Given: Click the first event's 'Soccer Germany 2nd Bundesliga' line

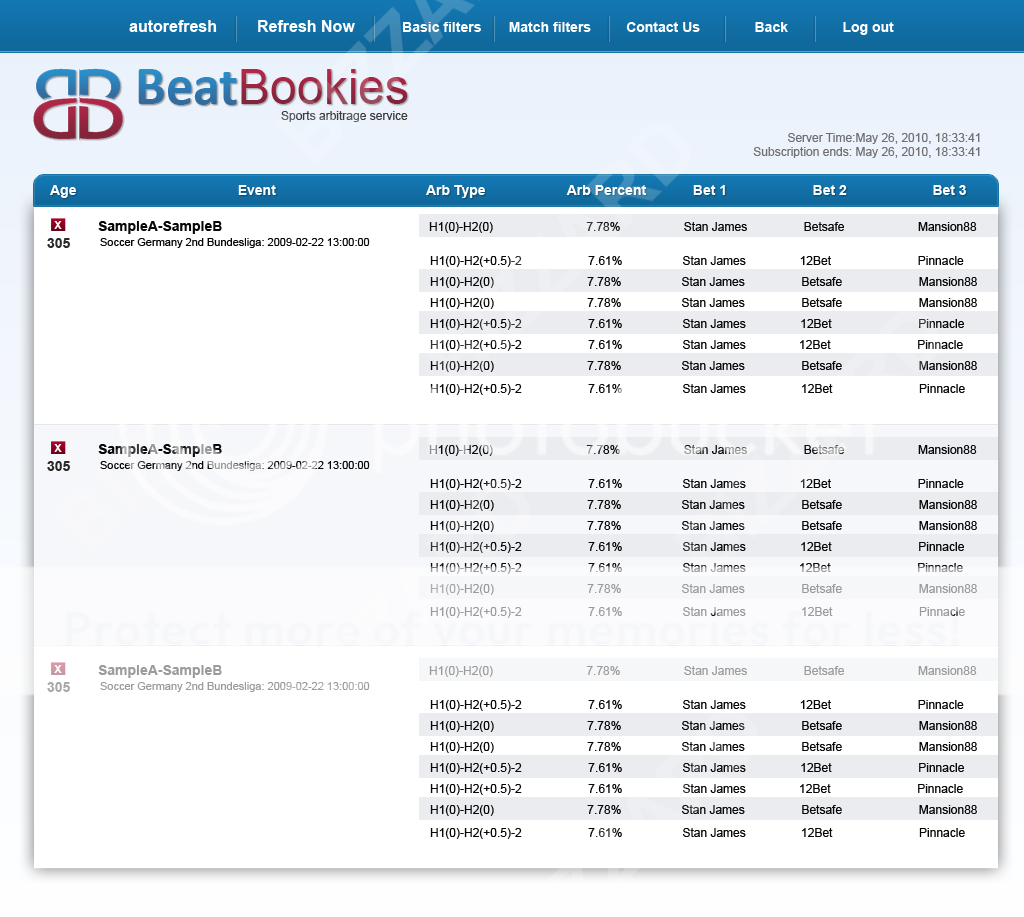Looking at the screenshot, I should [x=234, y=242].
